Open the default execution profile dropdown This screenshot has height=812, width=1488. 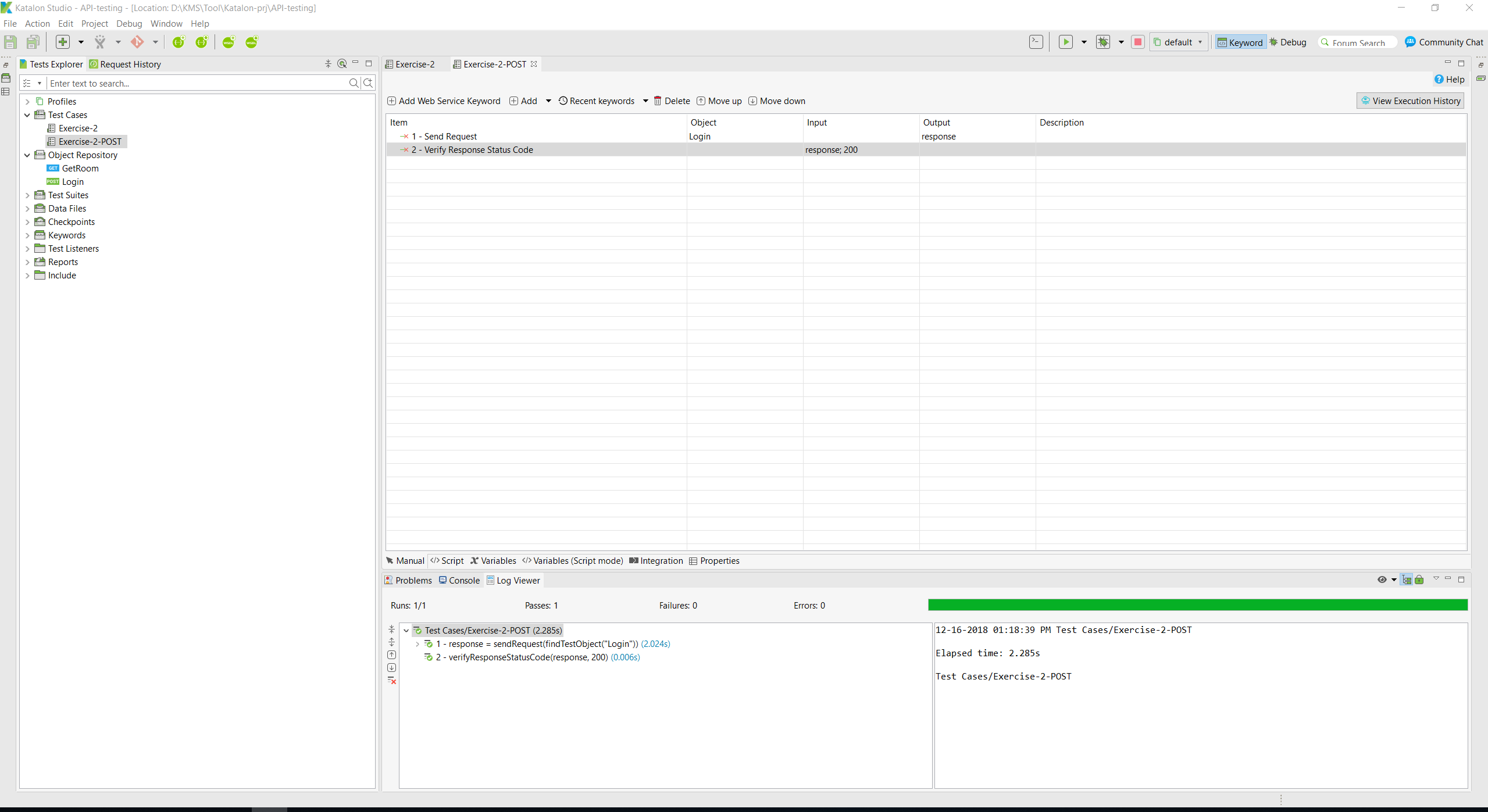pos(1178,42)
